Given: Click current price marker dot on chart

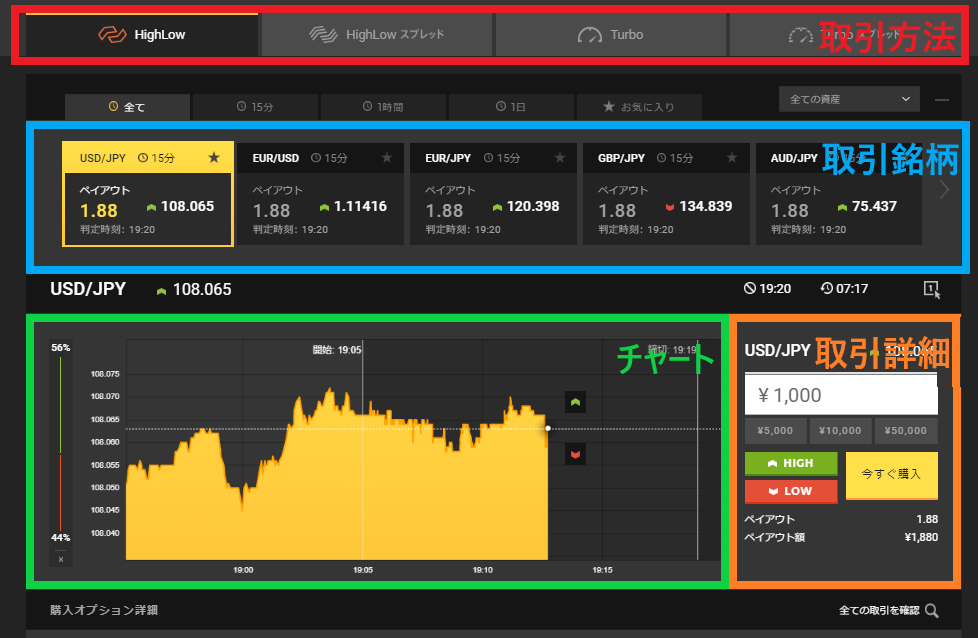Looking at the screenshot, I should coord(548,428).
